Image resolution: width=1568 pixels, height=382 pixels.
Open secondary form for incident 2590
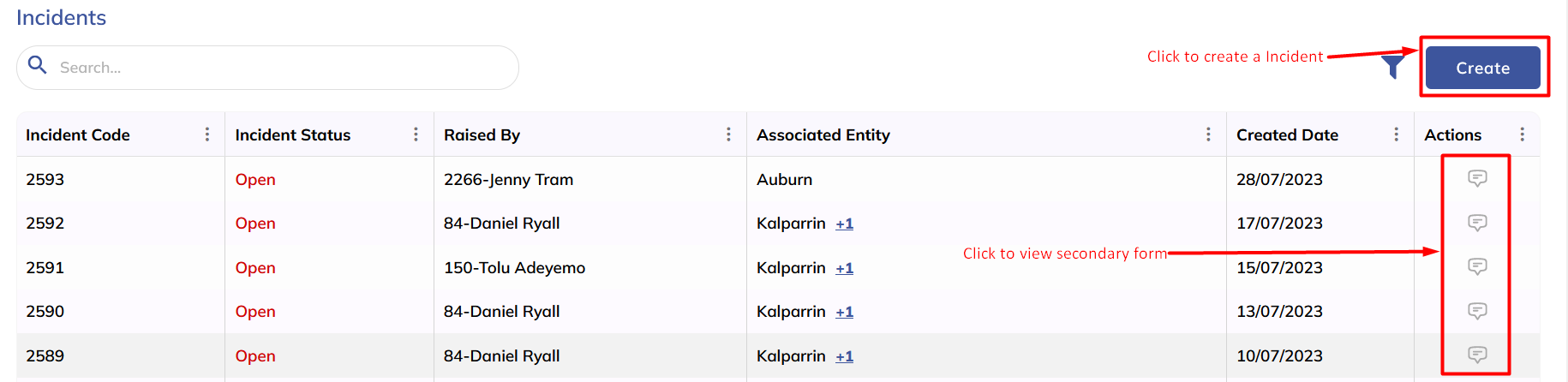(1477, 311)
